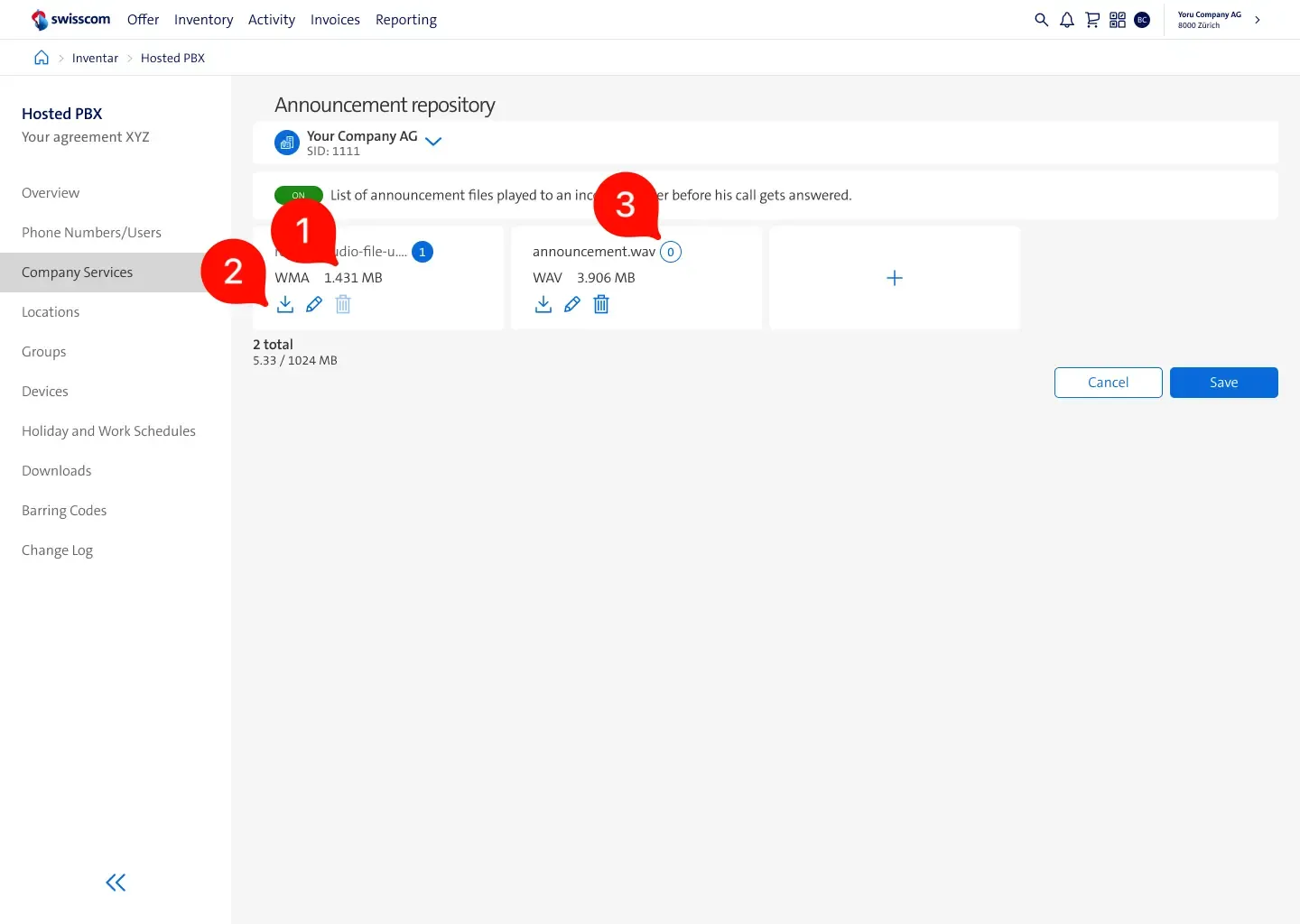
Task: Collapse the sidebar with the double chevron
Action: pyautogui.click(x=115, y=882)
